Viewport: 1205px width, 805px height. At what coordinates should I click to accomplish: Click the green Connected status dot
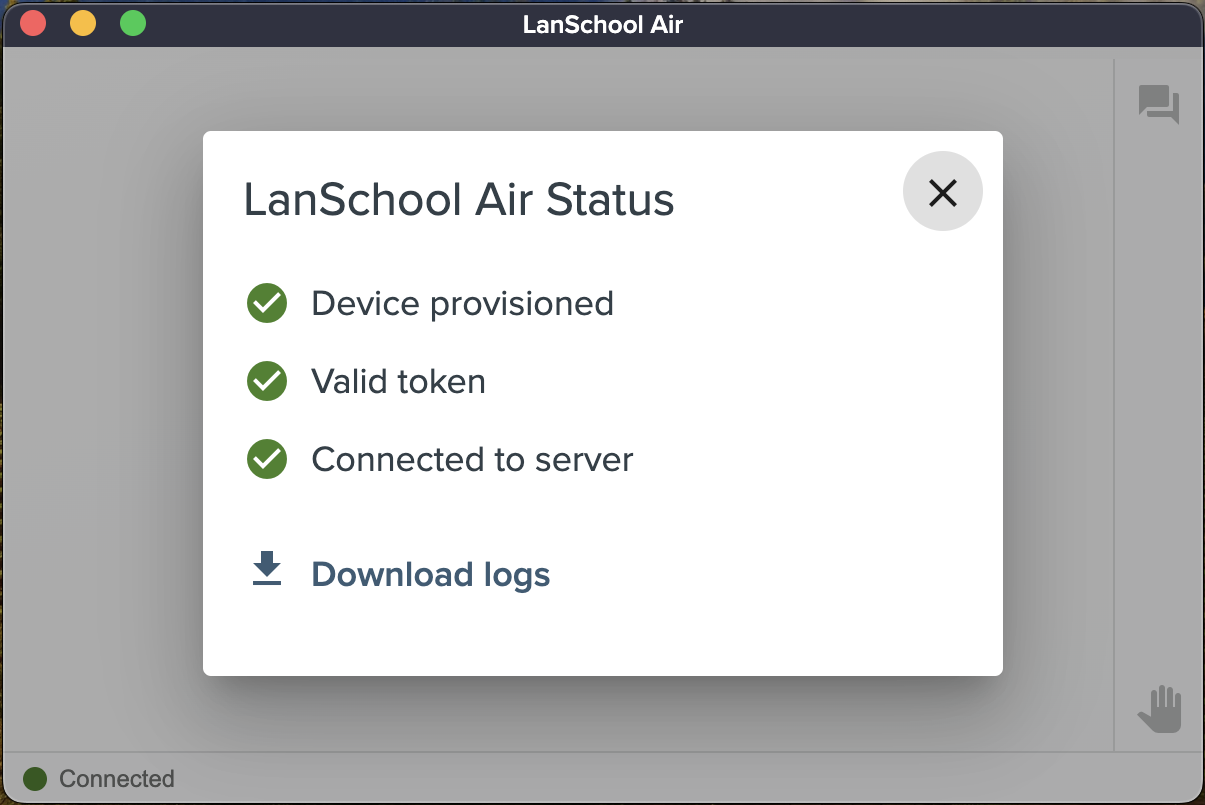(x=35, y=779)
